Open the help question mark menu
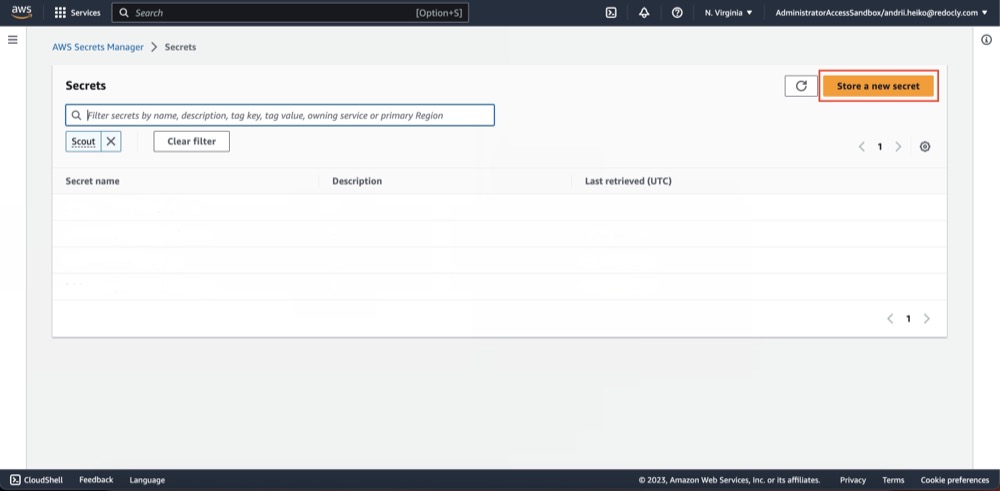 (x=677, y=13)
